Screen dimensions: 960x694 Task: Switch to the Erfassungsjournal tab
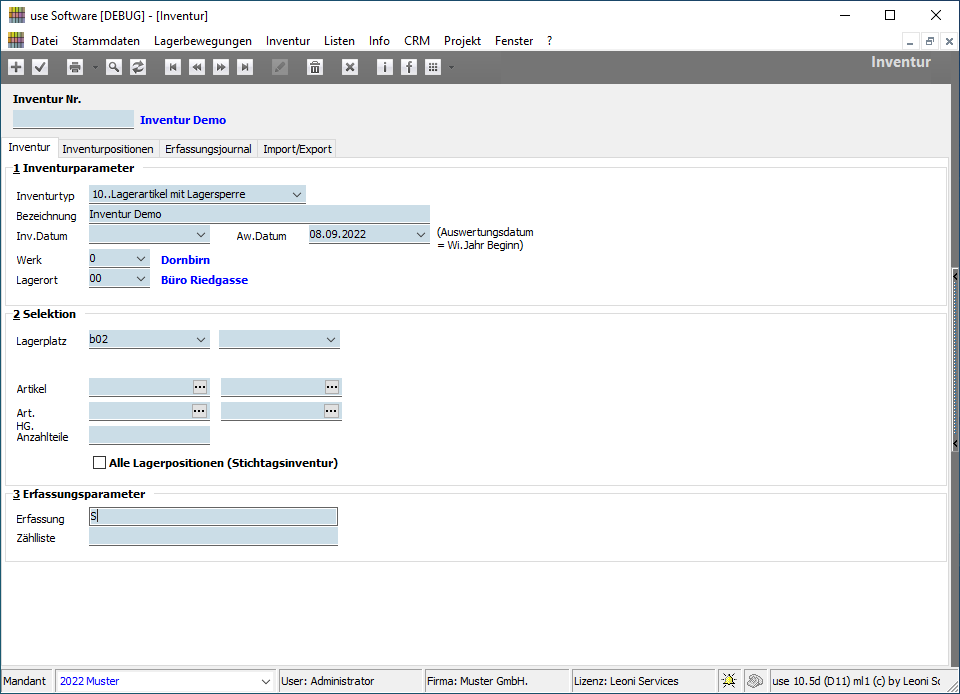[x=208, y=149]
